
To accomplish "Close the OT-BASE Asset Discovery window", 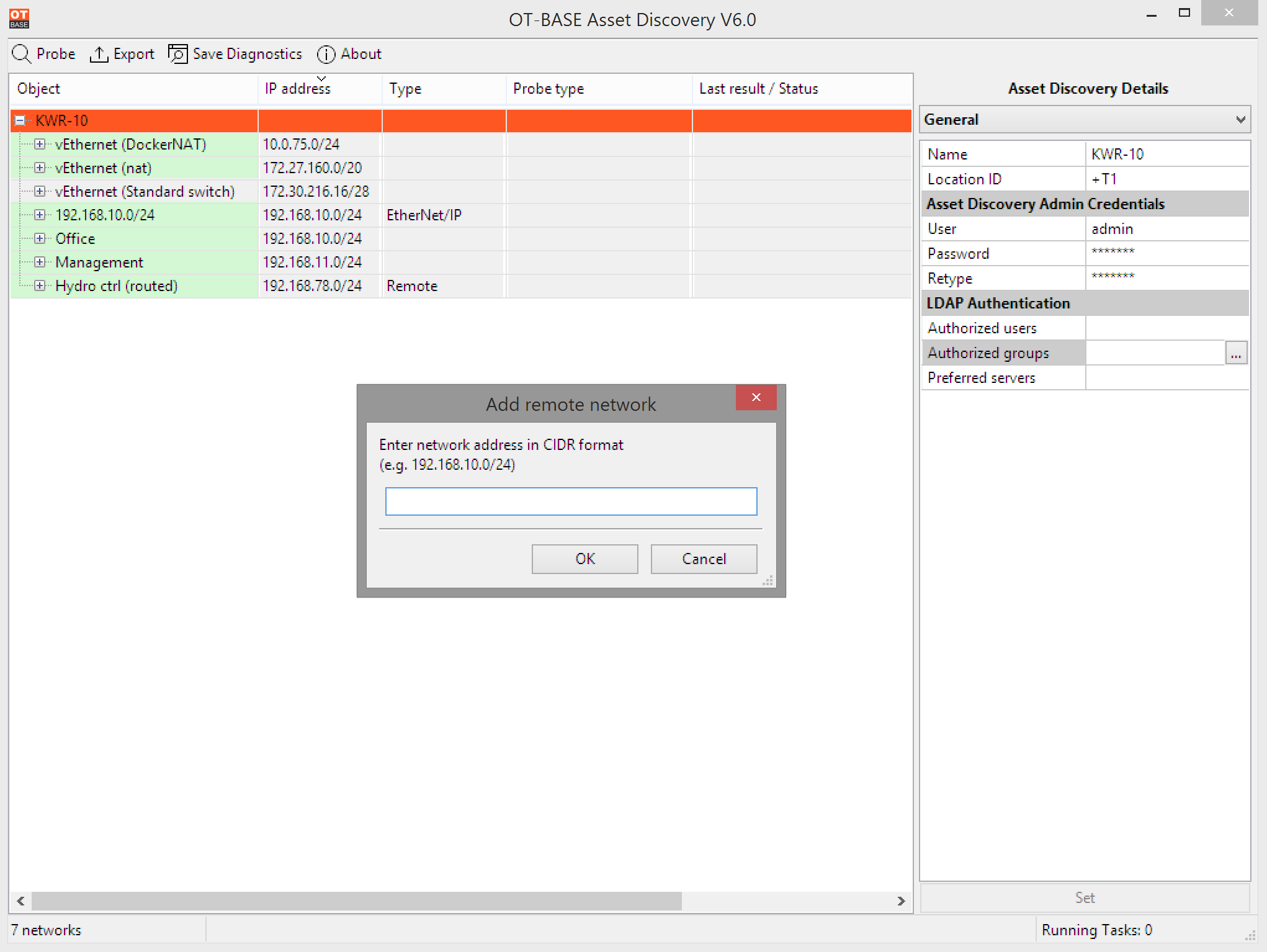I will 1229,13.
